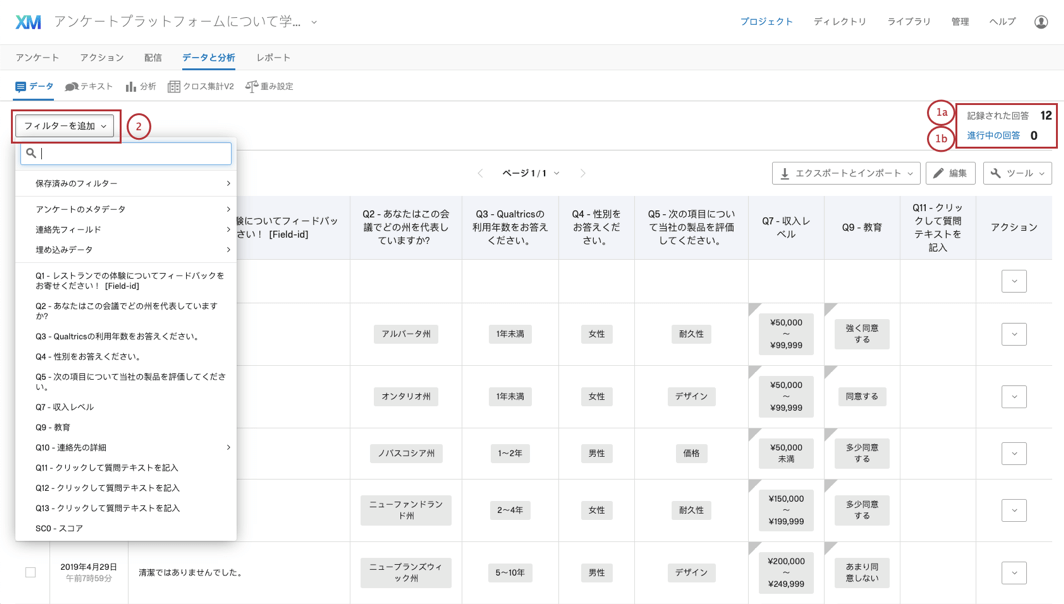Click the アルバータ州 cell
The height and width of the screenshot is (604, 1064).
(406, 334)
